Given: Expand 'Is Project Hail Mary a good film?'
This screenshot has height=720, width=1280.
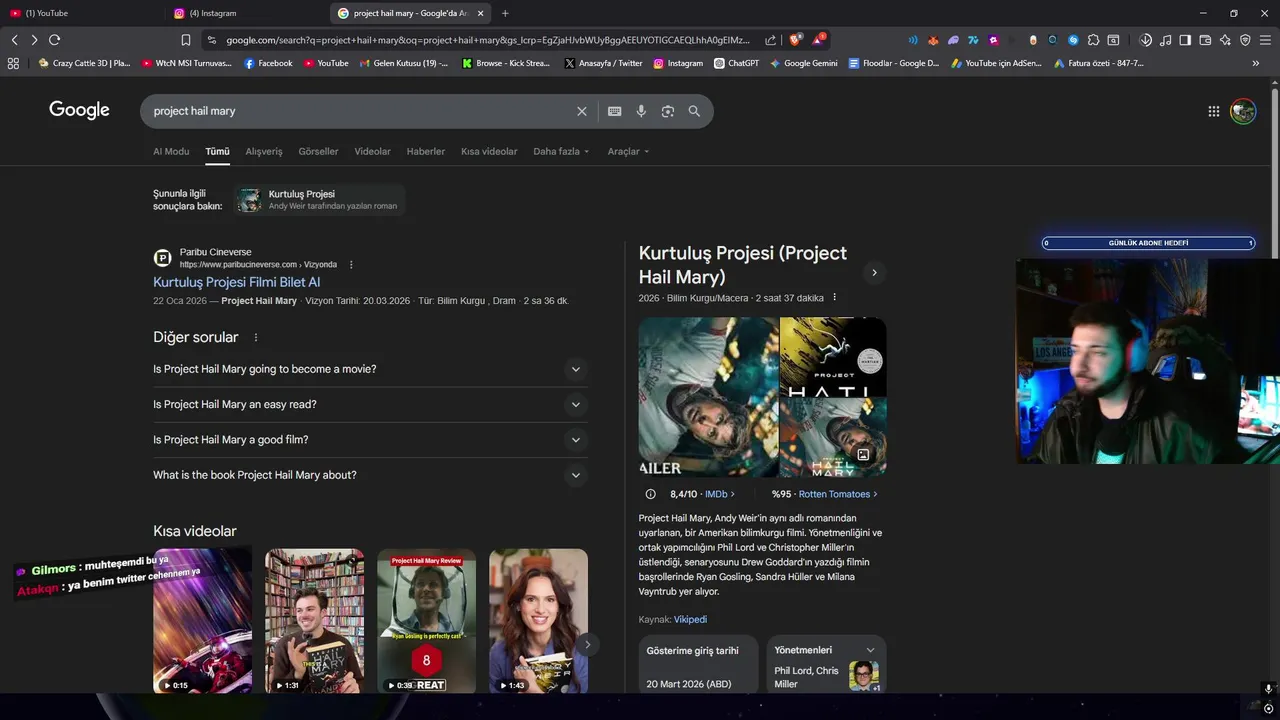Looking at the screenshot, I should tap(370, 440).
